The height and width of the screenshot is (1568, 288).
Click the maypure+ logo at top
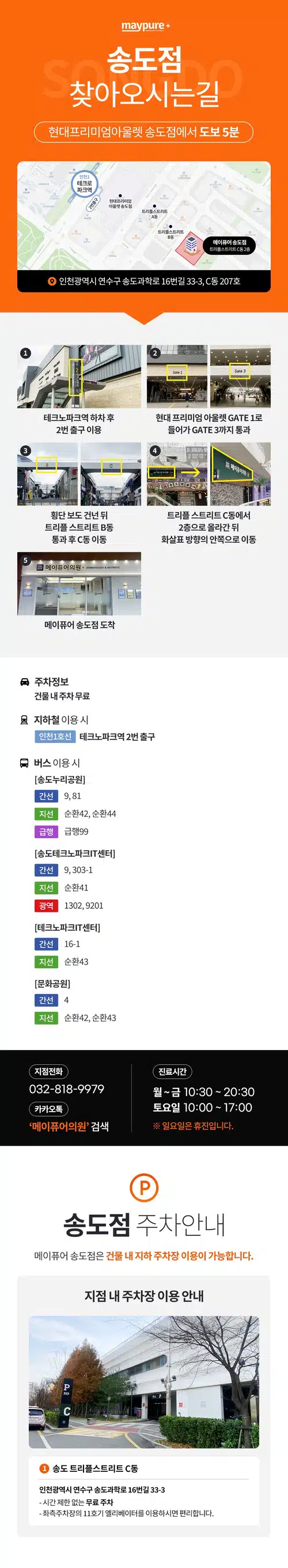pyautogui.click(x=146, y=26)
